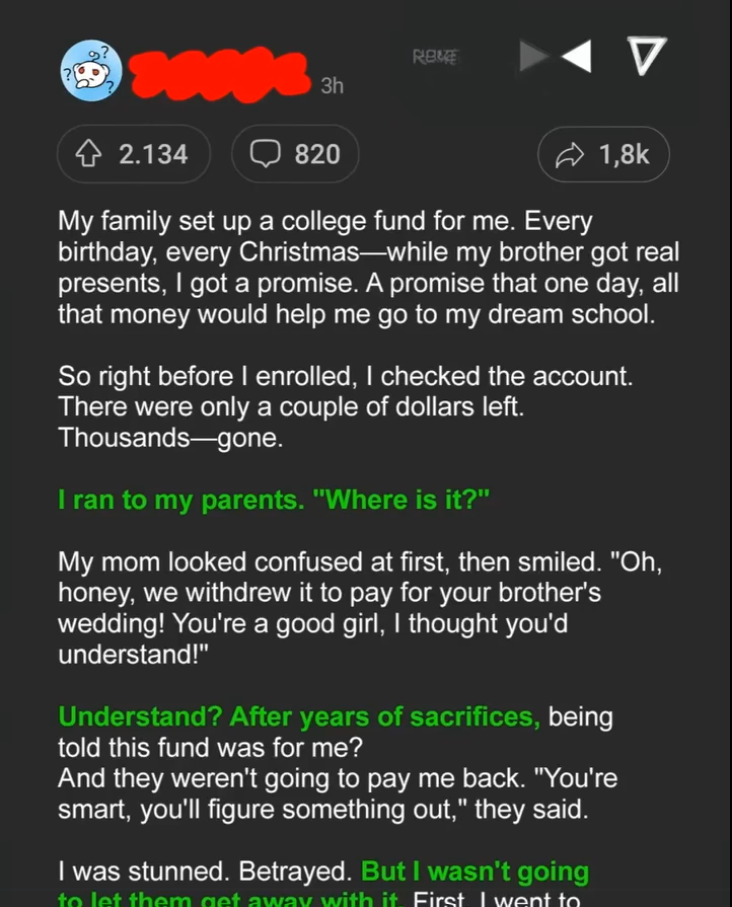Click the upvote count number 2.134

pyautogui.click(x=153, y=154)
